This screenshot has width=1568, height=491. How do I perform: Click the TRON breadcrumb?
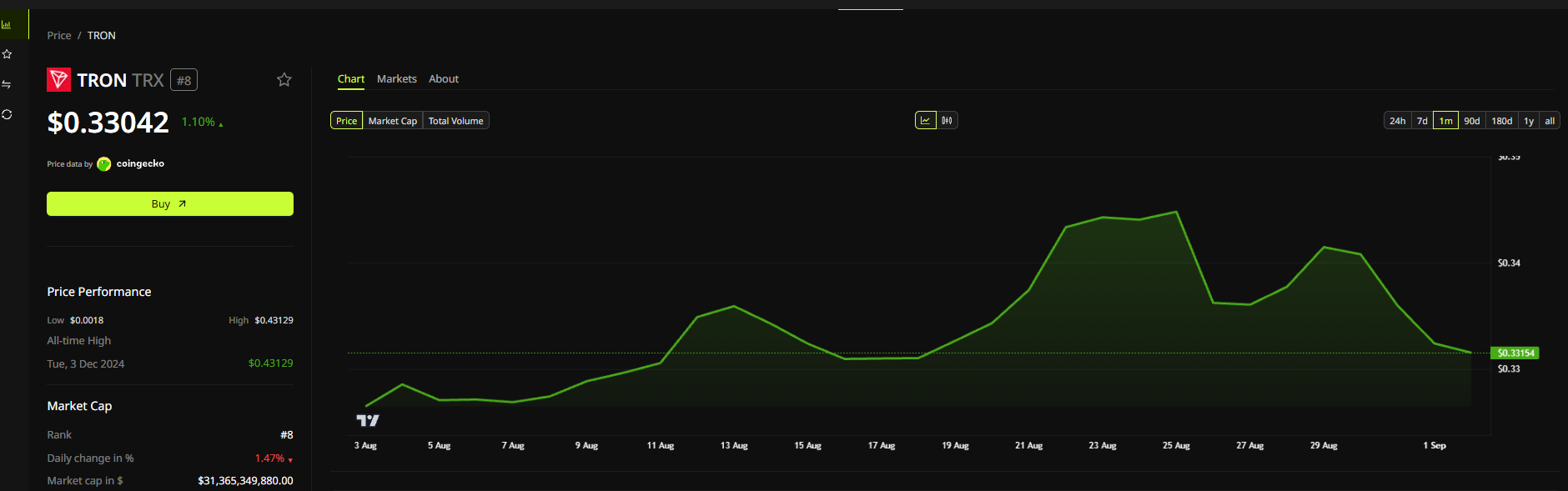(102, 36)
